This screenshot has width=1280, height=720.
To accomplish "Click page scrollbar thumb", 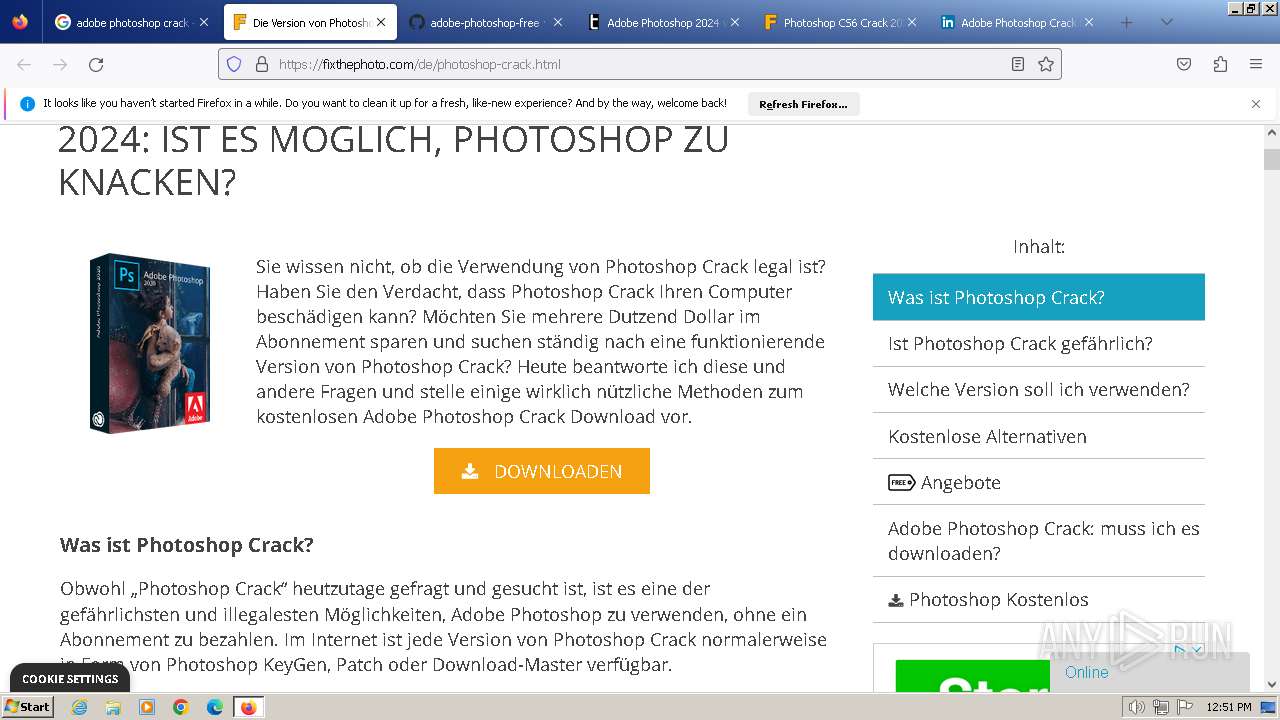I will coord(1272,159).
